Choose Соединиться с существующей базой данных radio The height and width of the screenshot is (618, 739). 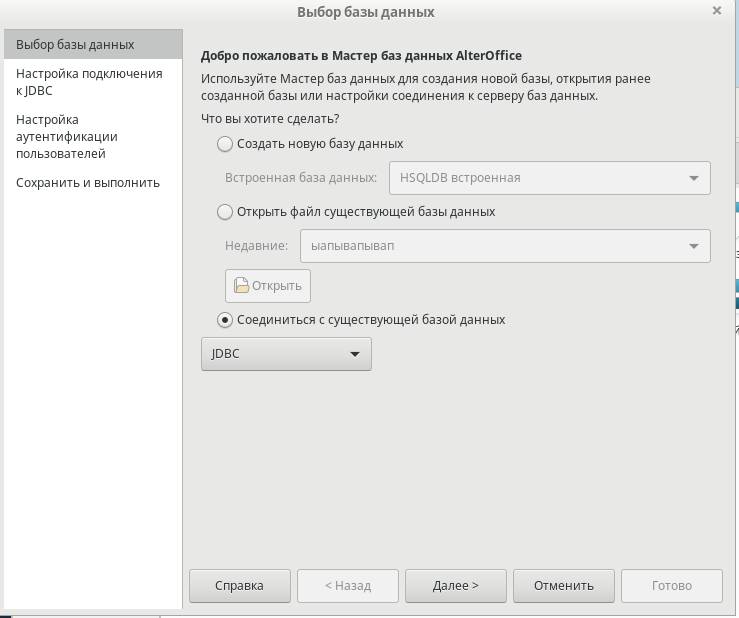pos(225,320)
